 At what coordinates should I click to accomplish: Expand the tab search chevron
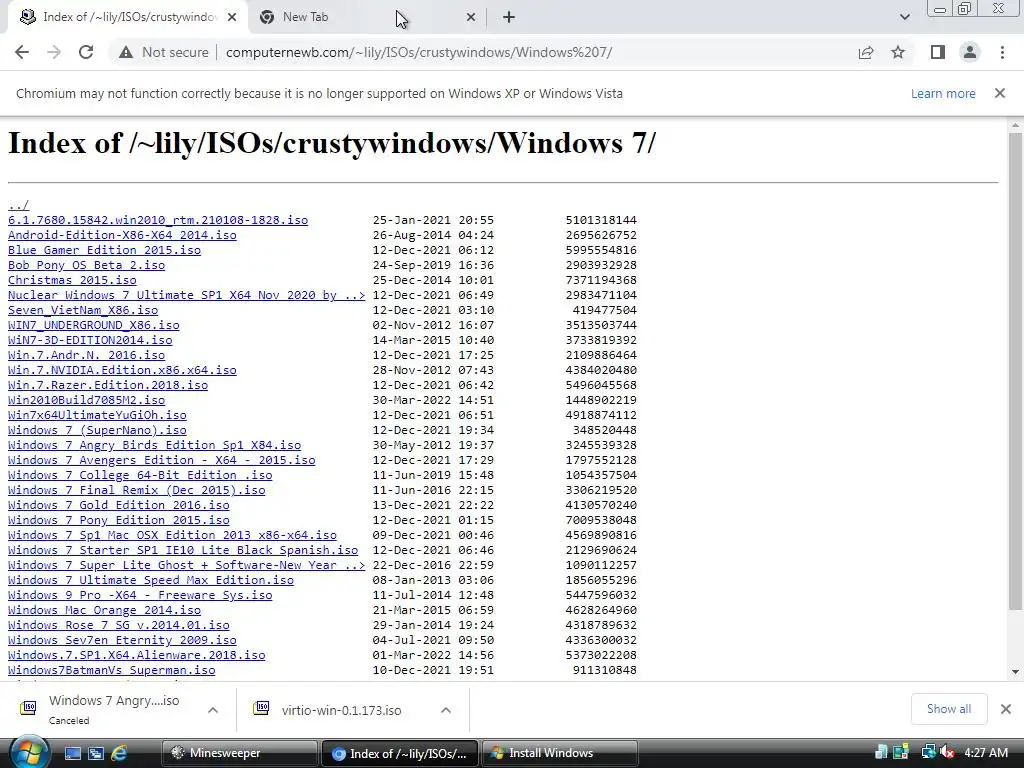coord(904,18)
